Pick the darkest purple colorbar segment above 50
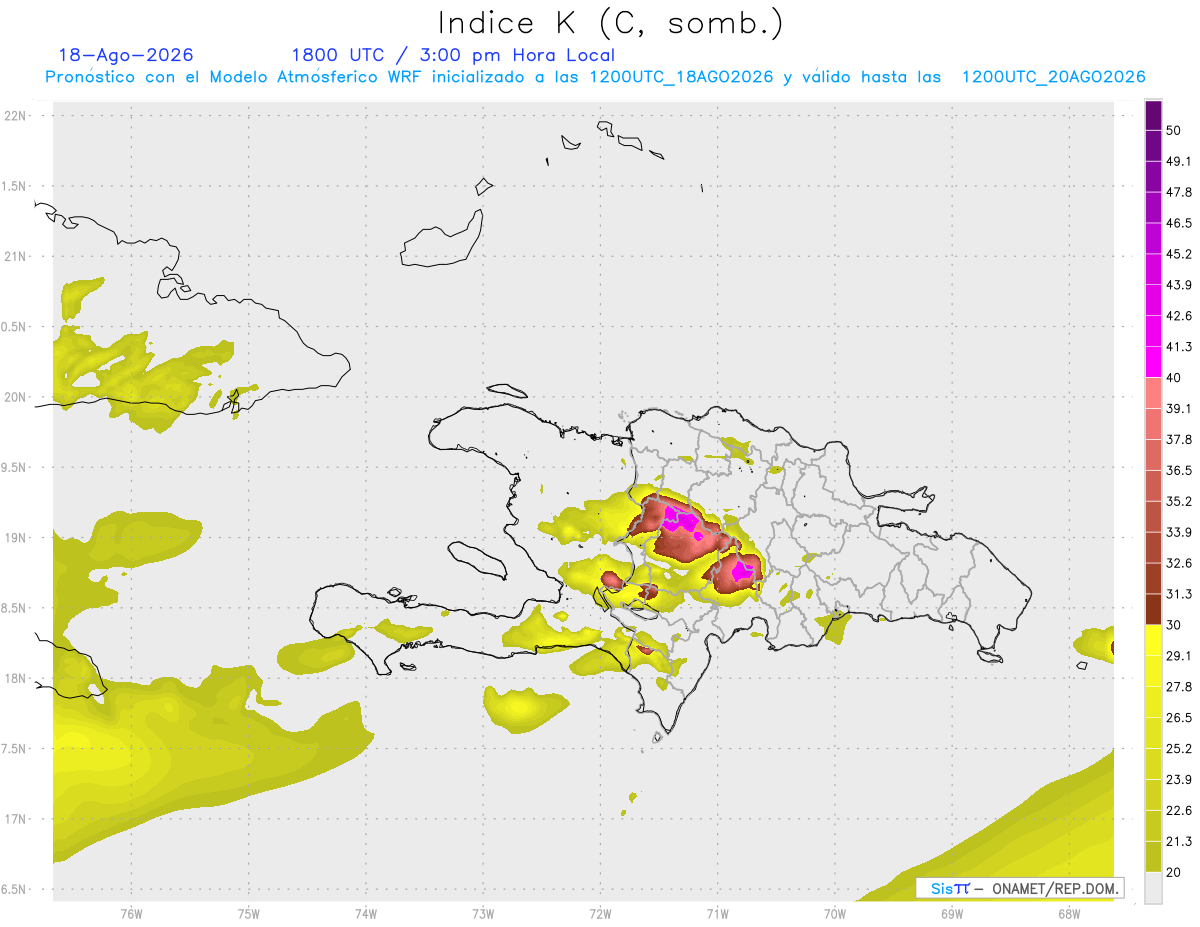 point(1154,115)
